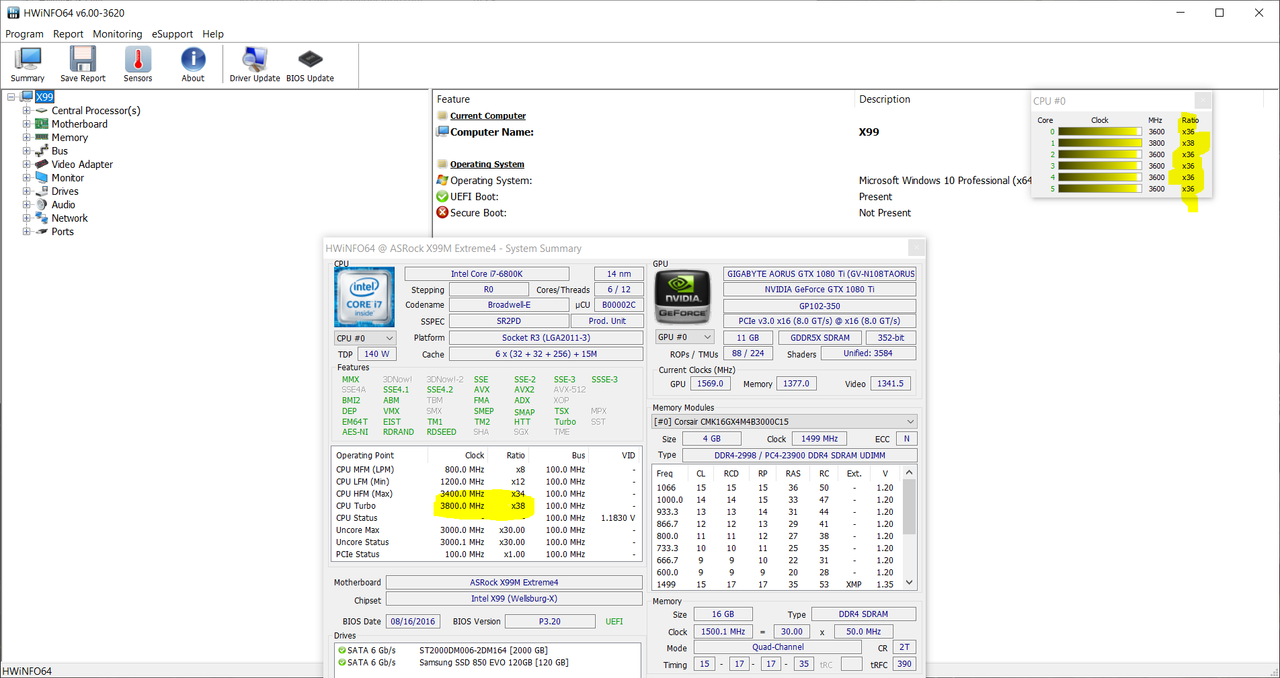
Task: Select Audio in the device tree
Action: [x=63, y=205]
